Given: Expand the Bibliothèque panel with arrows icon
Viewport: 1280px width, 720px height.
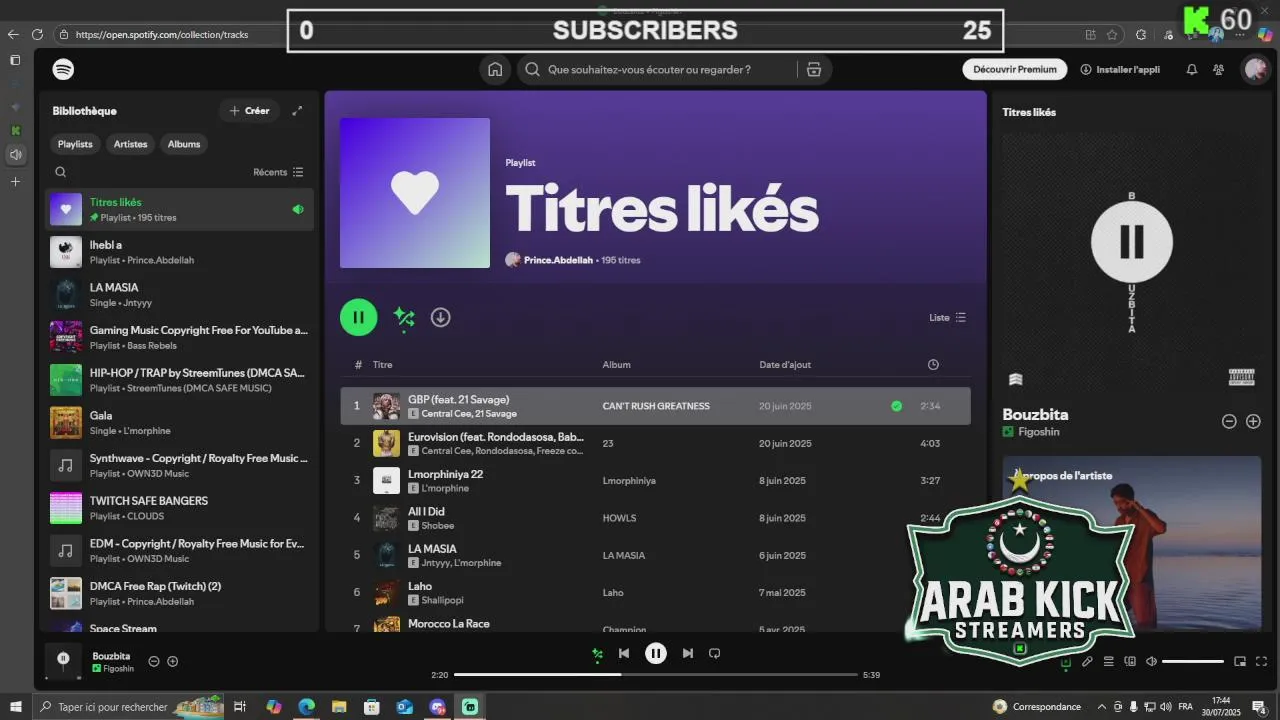Looking at the screenshot, I should point(297,111).
